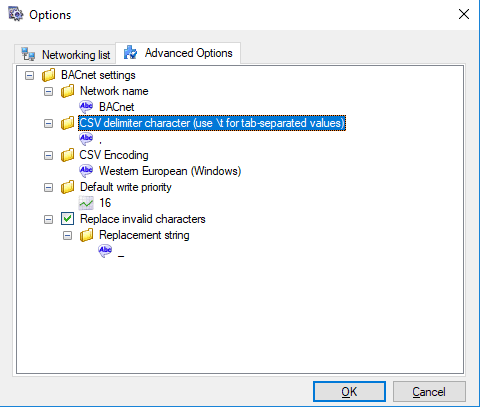Click the Abc icon beside Western European
The width and height of the screenshot is (480, 407).
tap(86, 171)
